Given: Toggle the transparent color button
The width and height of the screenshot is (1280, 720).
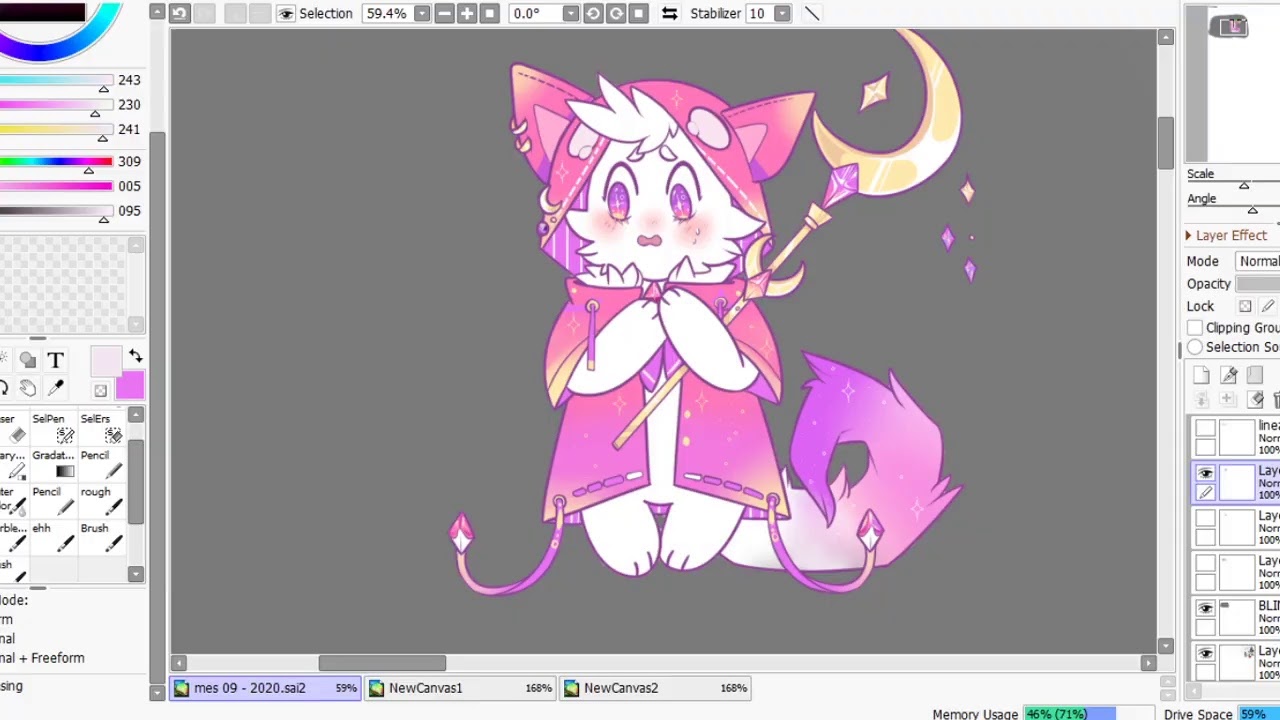Looking at the screenshot, I should point(100,390).
